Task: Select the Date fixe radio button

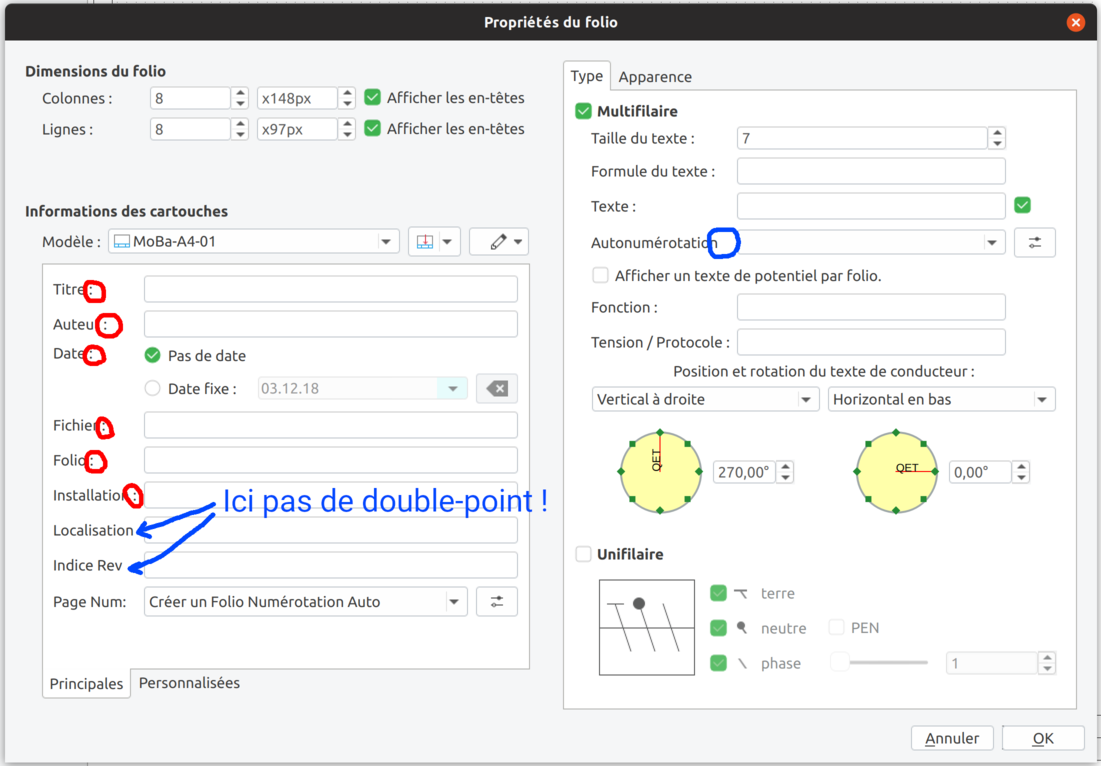Action: [x=153, y=389]
